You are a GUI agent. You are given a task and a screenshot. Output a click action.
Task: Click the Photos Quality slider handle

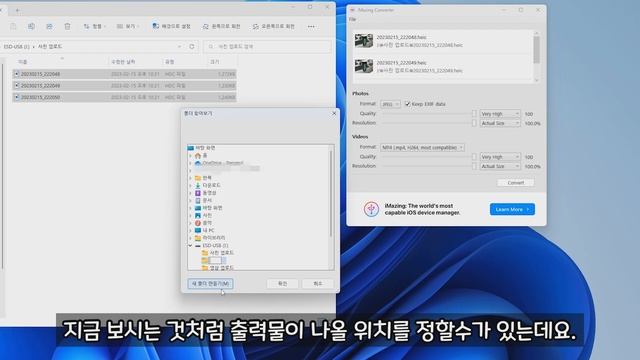pos(474,113)
